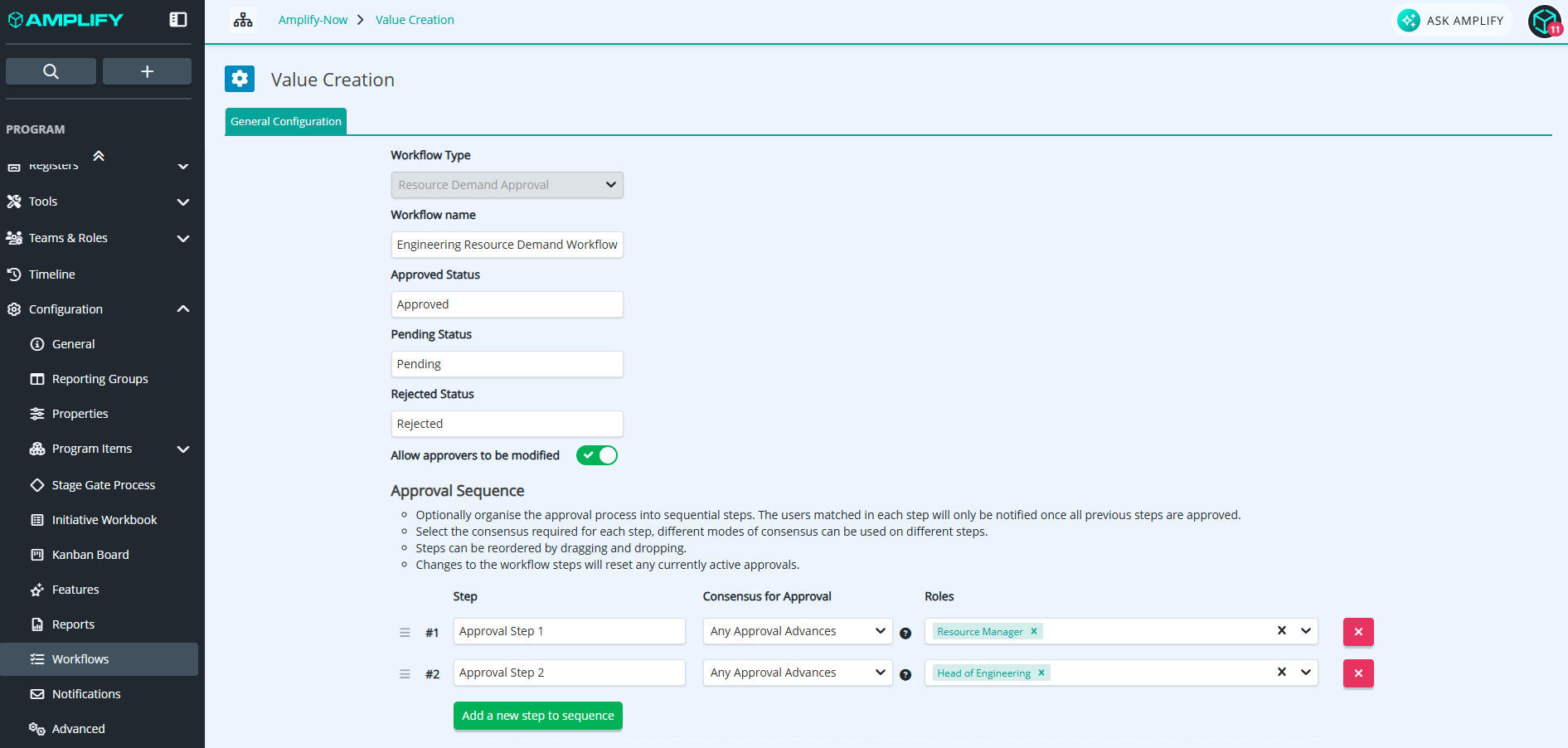The height and width of the screenshot is (748, 1568).
Task: Edit the Workflow name field
Action: pos(507,245)
